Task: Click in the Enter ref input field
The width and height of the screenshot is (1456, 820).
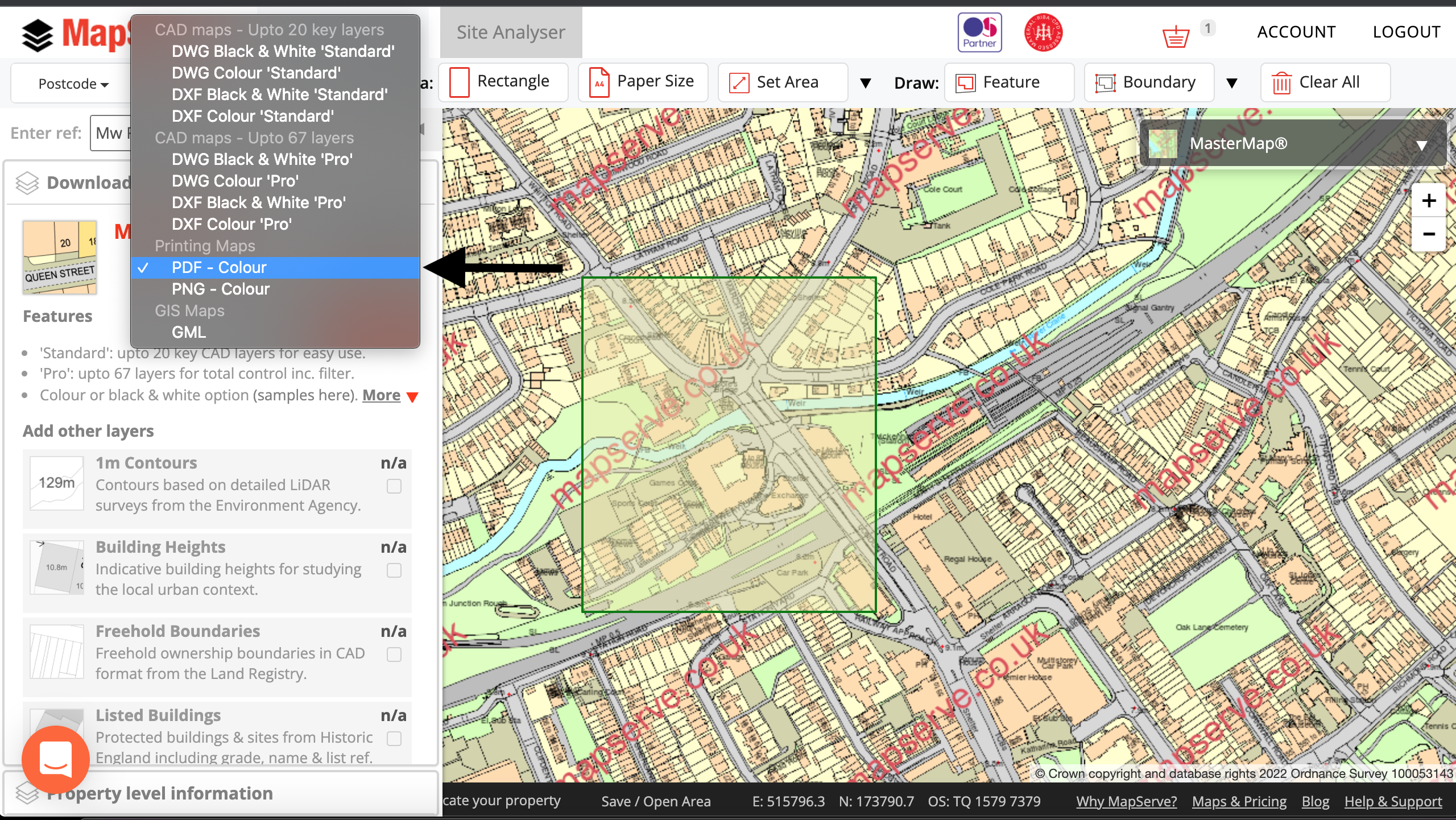Action: pos(111,133)
